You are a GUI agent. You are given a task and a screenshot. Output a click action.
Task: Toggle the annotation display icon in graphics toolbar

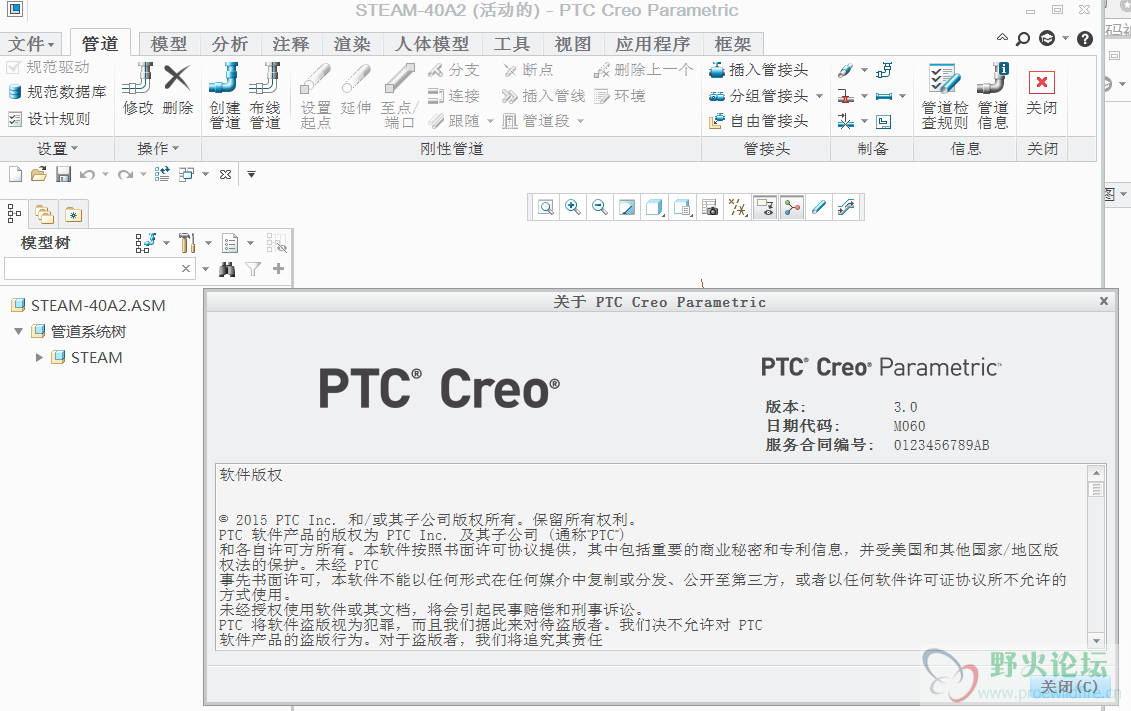[765, 208]
